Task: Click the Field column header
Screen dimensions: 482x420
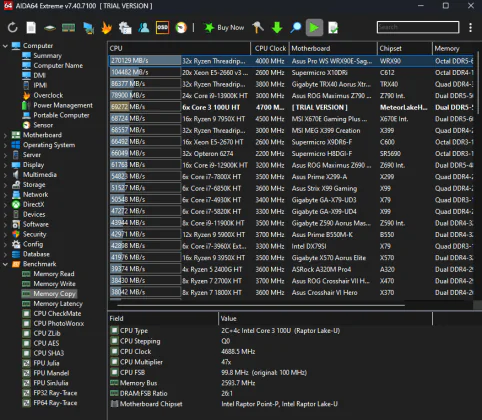Action: 163,319
